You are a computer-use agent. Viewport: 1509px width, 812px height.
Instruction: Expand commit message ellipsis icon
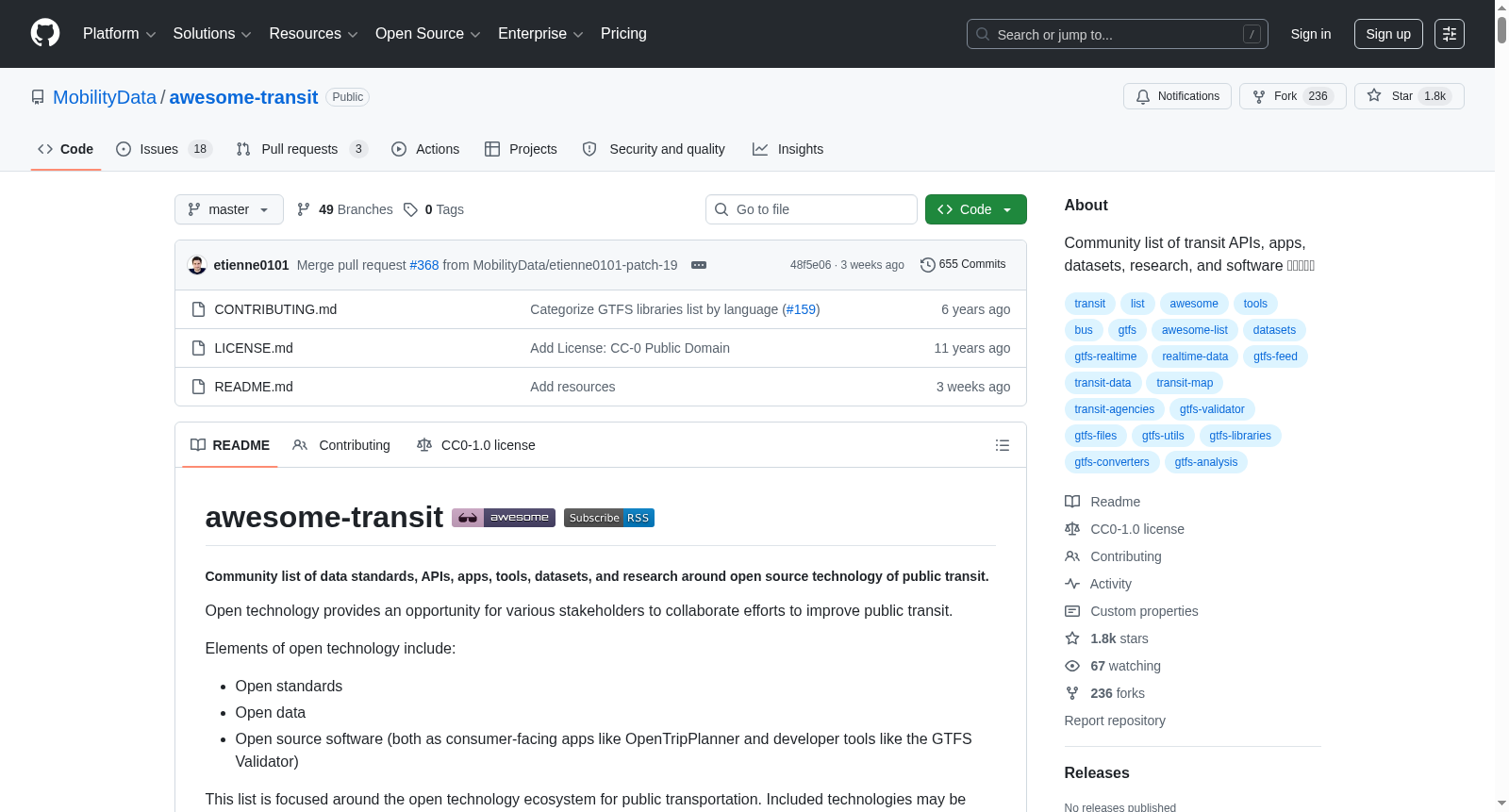pos(699,265)
